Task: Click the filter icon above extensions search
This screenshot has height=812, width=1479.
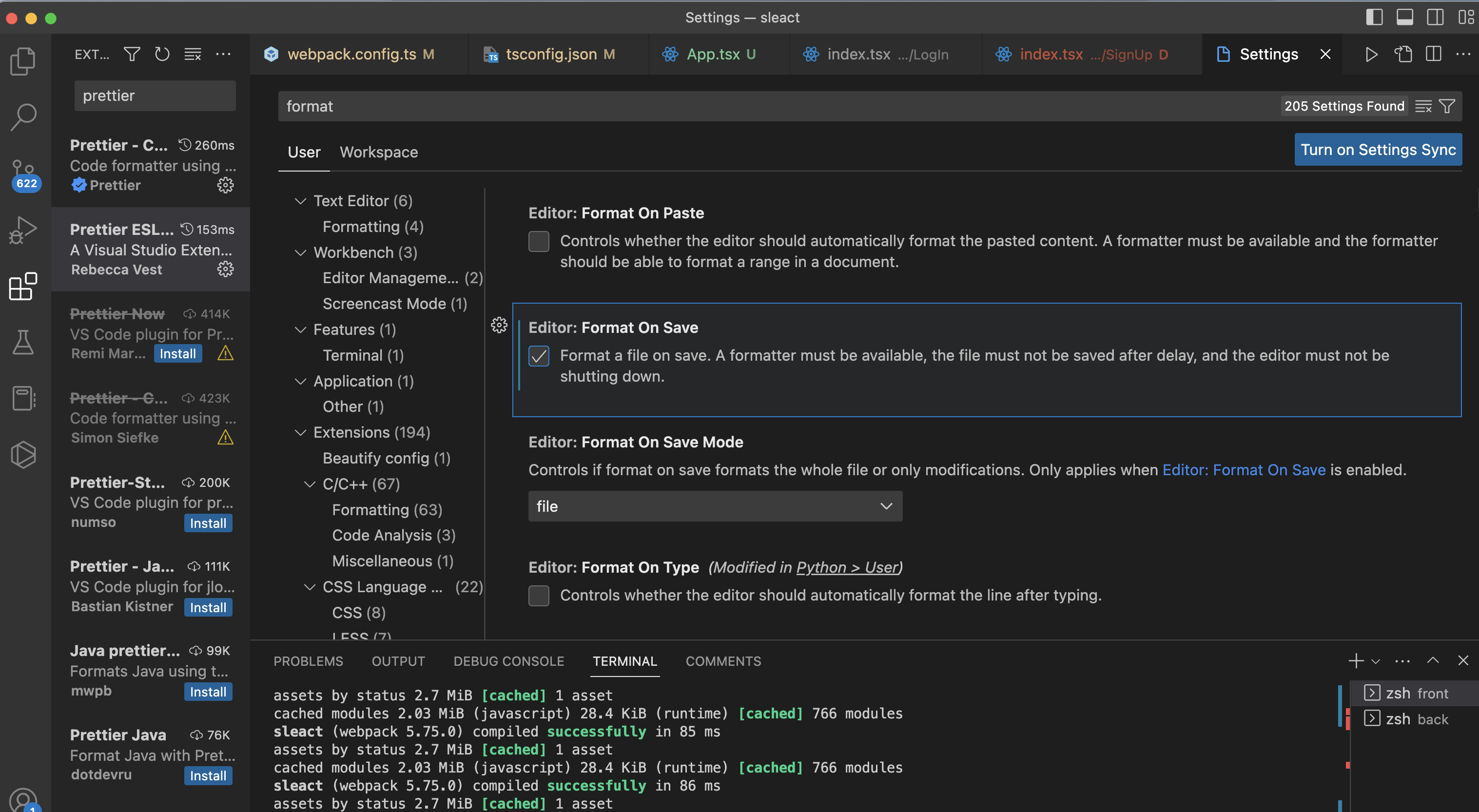Action: click(x=132, y=54)
